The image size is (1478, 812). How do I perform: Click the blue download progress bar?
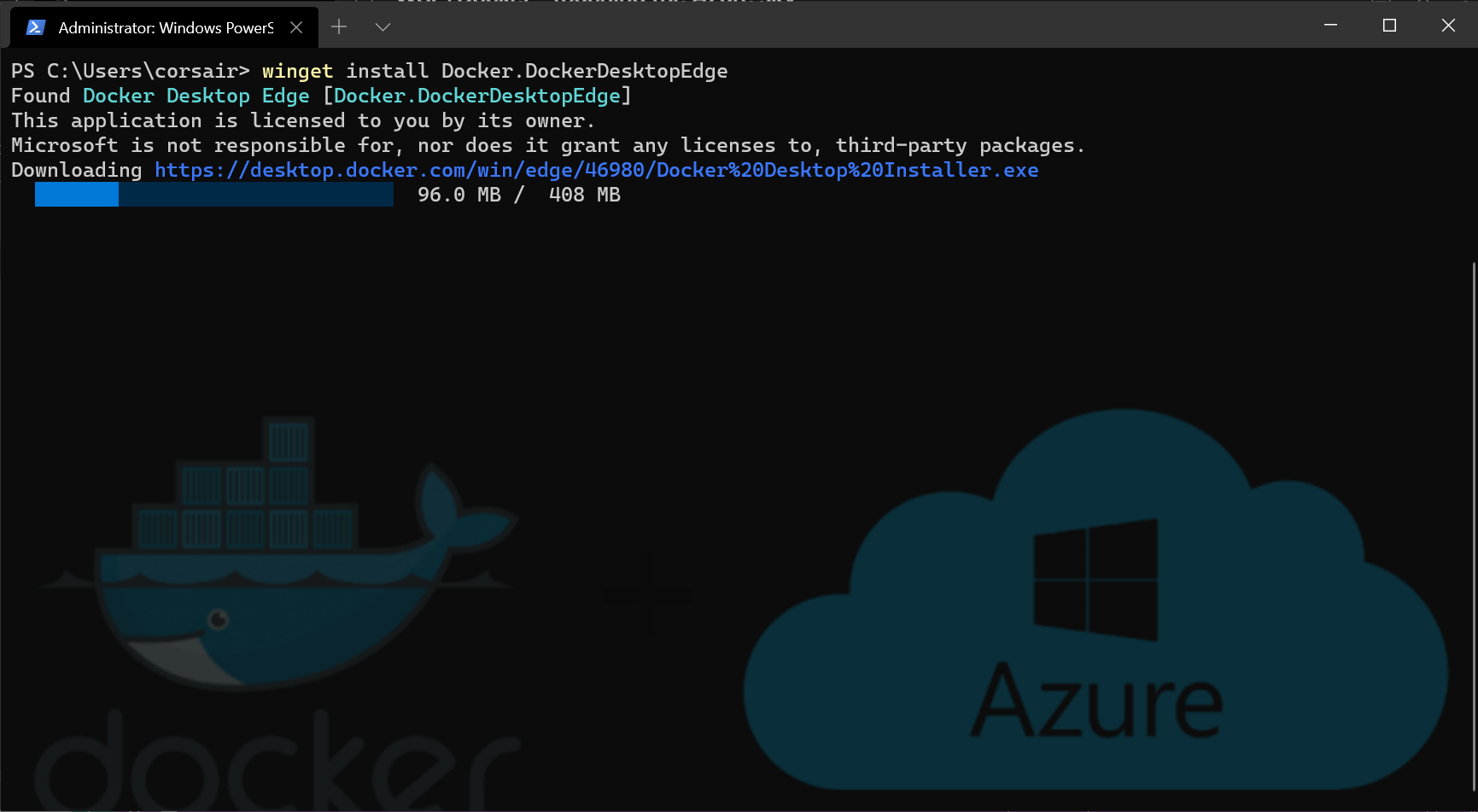[214, 195]
